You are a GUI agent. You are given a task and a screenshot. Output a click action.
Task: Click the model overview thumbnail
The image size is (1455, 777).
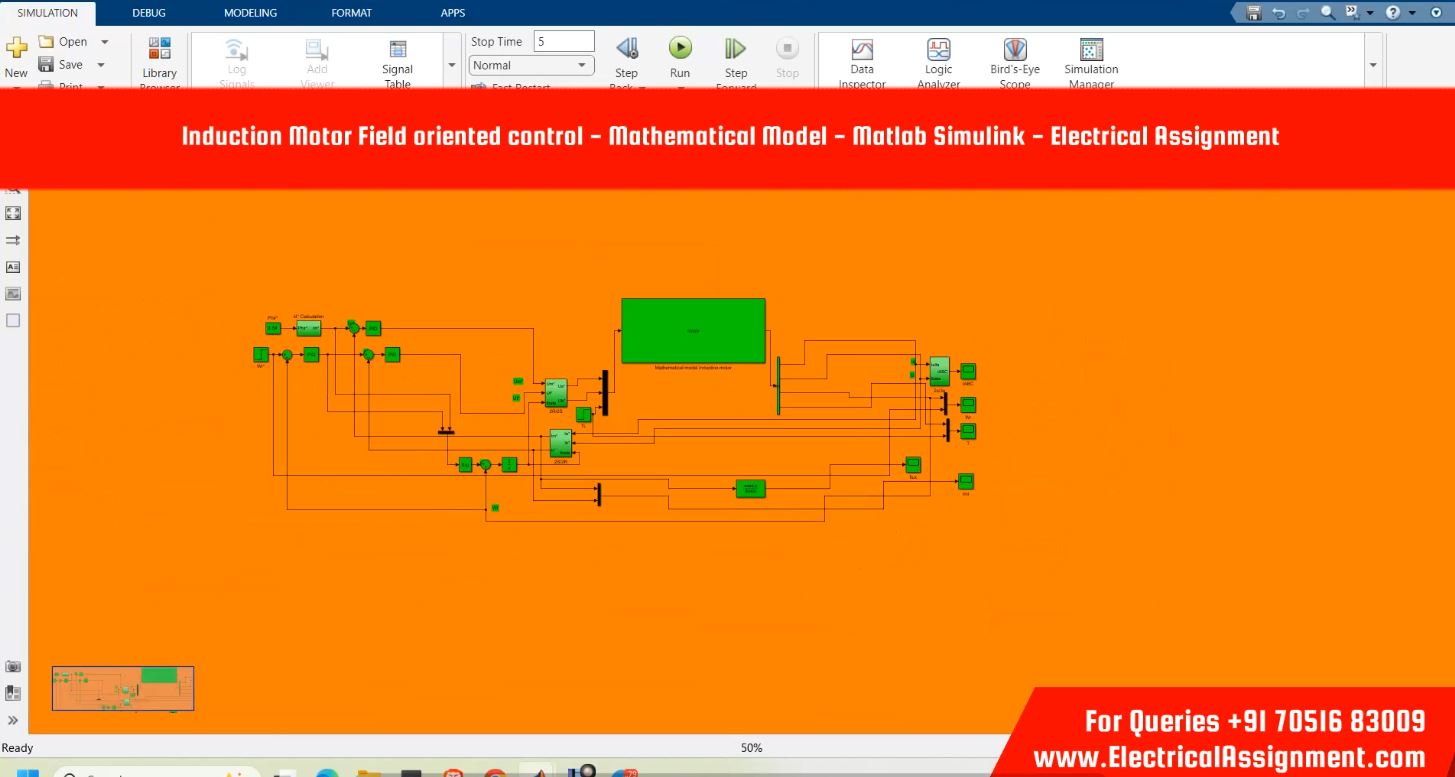[x=123, y=688]
